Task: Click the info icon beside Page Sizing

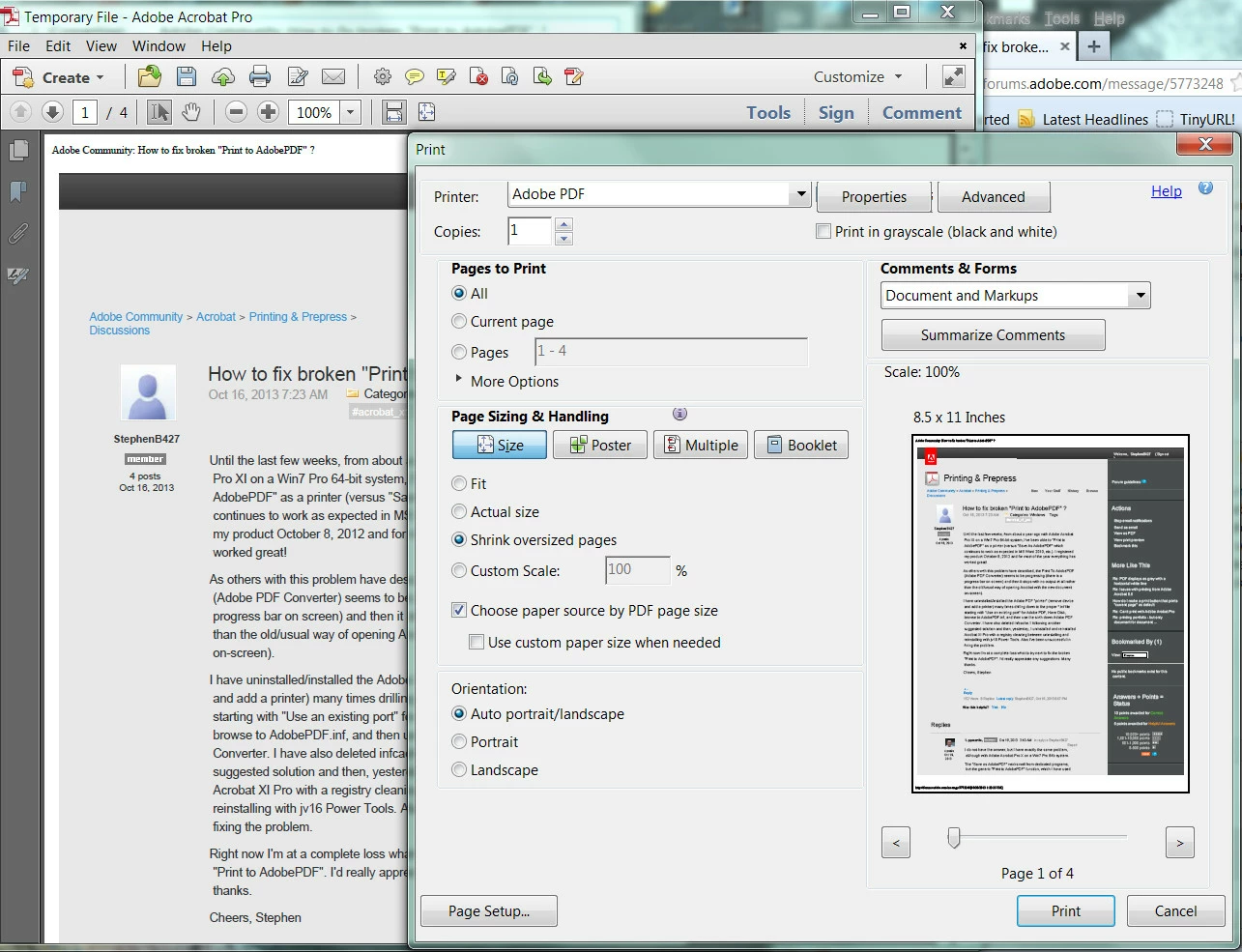Action: (x=679, y=414)
